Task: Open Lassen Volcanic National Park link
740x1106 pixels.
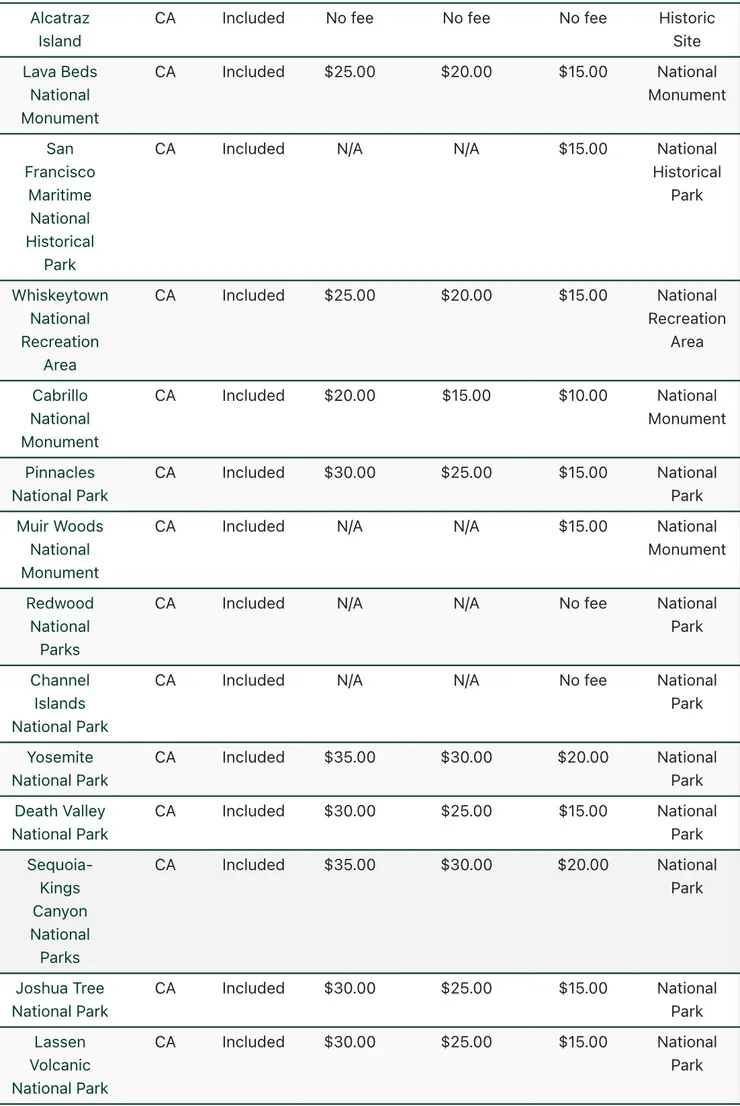Action: tap(60, 1065)
